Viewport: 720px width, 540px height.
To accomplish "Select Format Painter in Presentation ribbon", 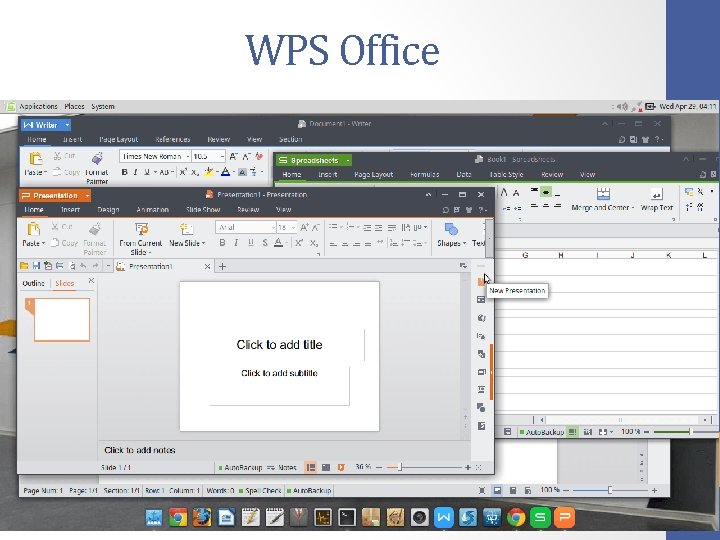I will coord(95,238).
